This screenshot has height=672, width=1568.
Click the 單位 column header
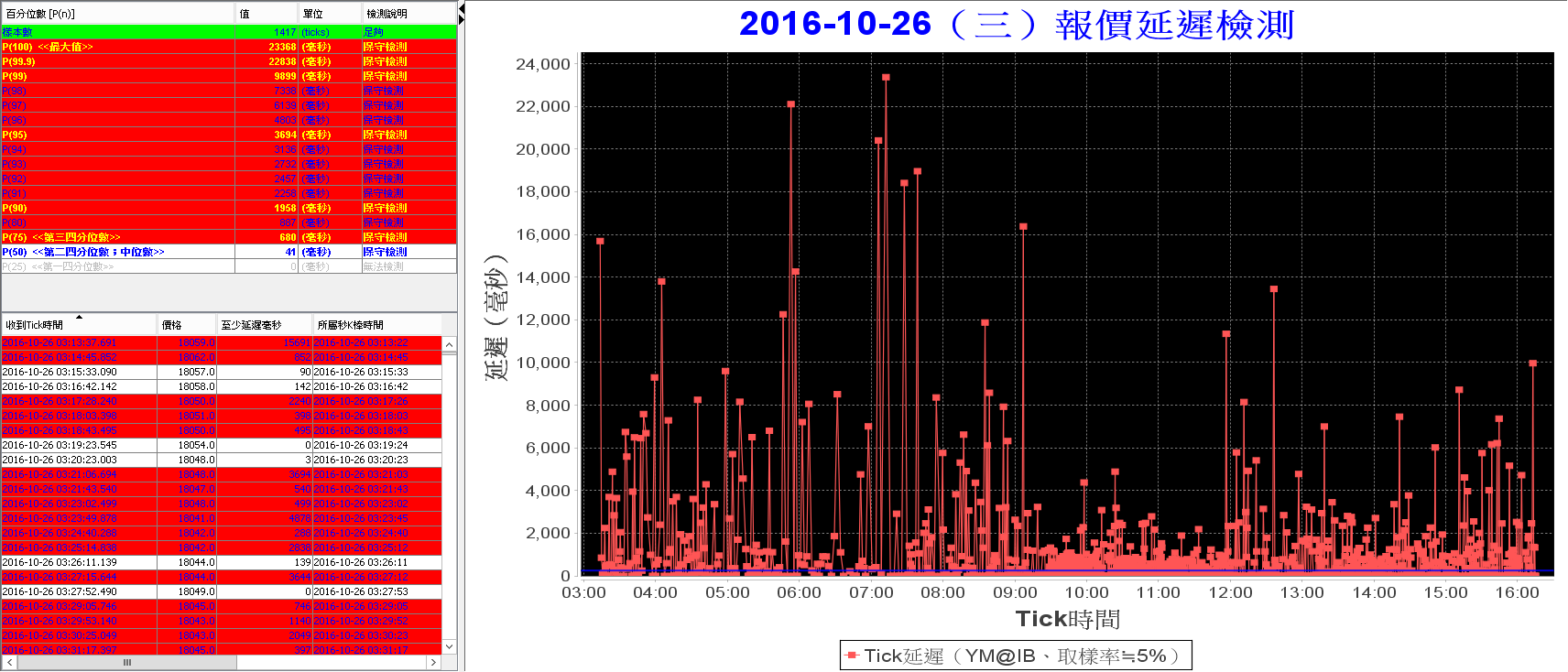330,14
